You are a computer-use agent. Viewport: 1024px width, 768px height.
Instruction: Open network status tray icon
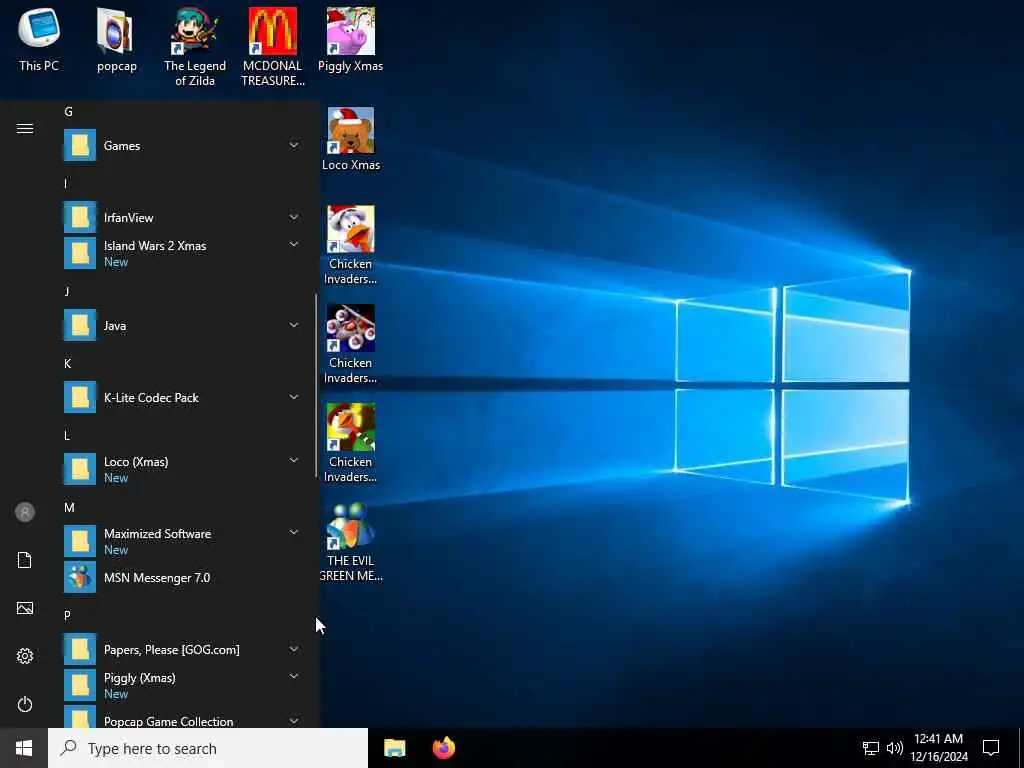coord(871,748)
